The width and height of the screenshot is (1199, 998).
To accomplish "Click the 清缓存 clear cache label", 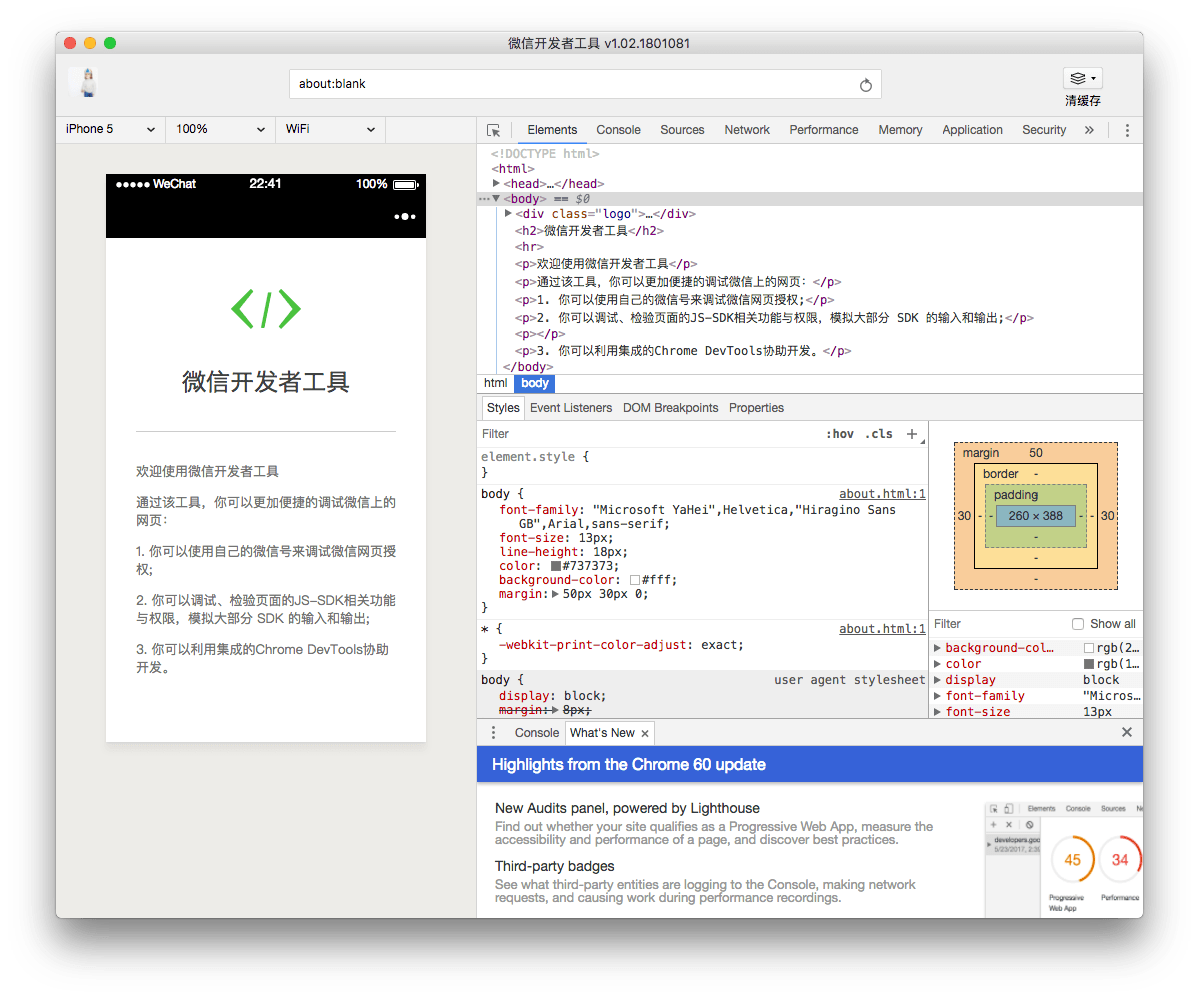I will [x=1082, y=101].
